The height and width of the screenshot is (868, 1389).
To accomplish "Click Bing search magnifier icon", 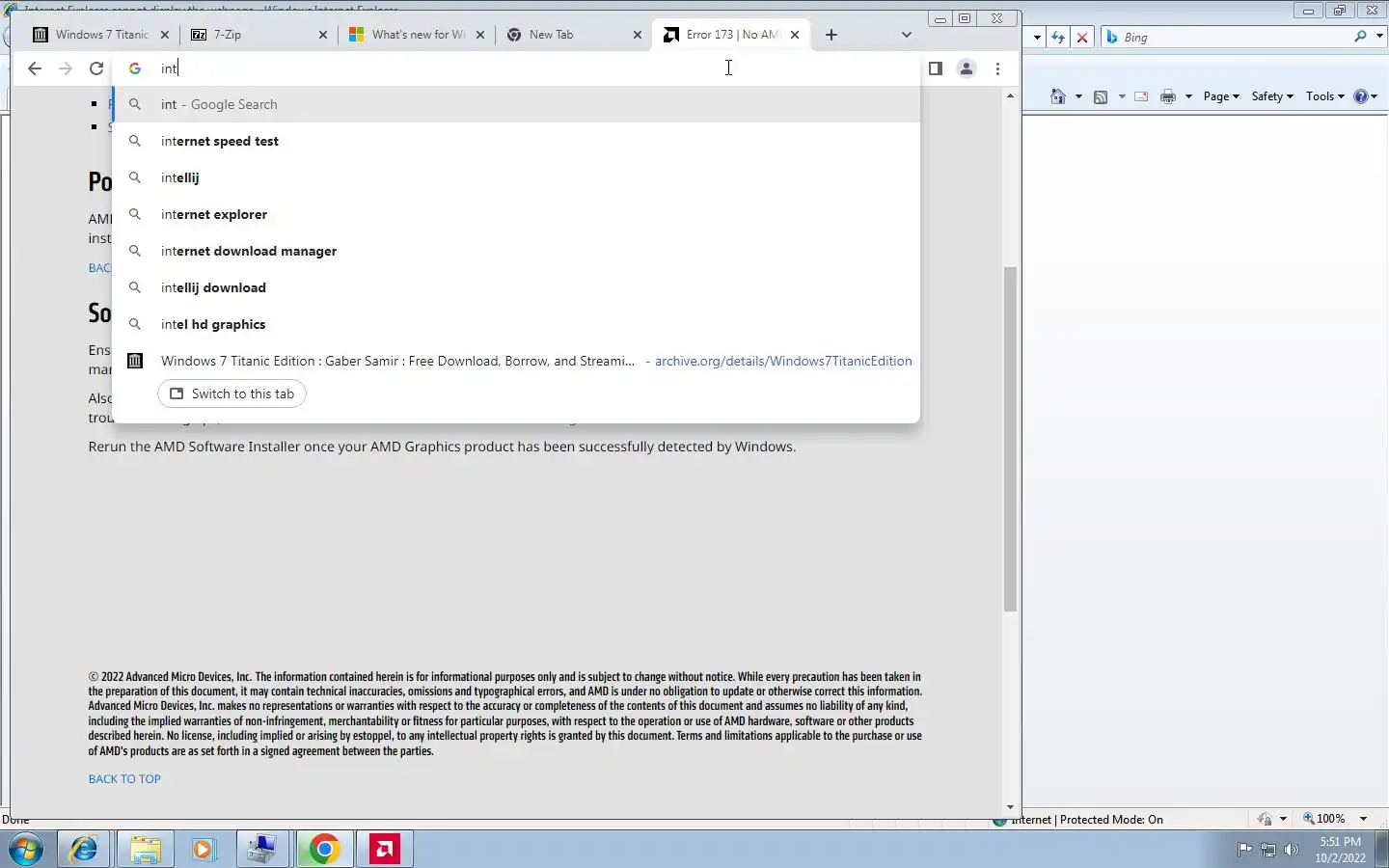I will pyautogui.click(x=1360, y=37).
